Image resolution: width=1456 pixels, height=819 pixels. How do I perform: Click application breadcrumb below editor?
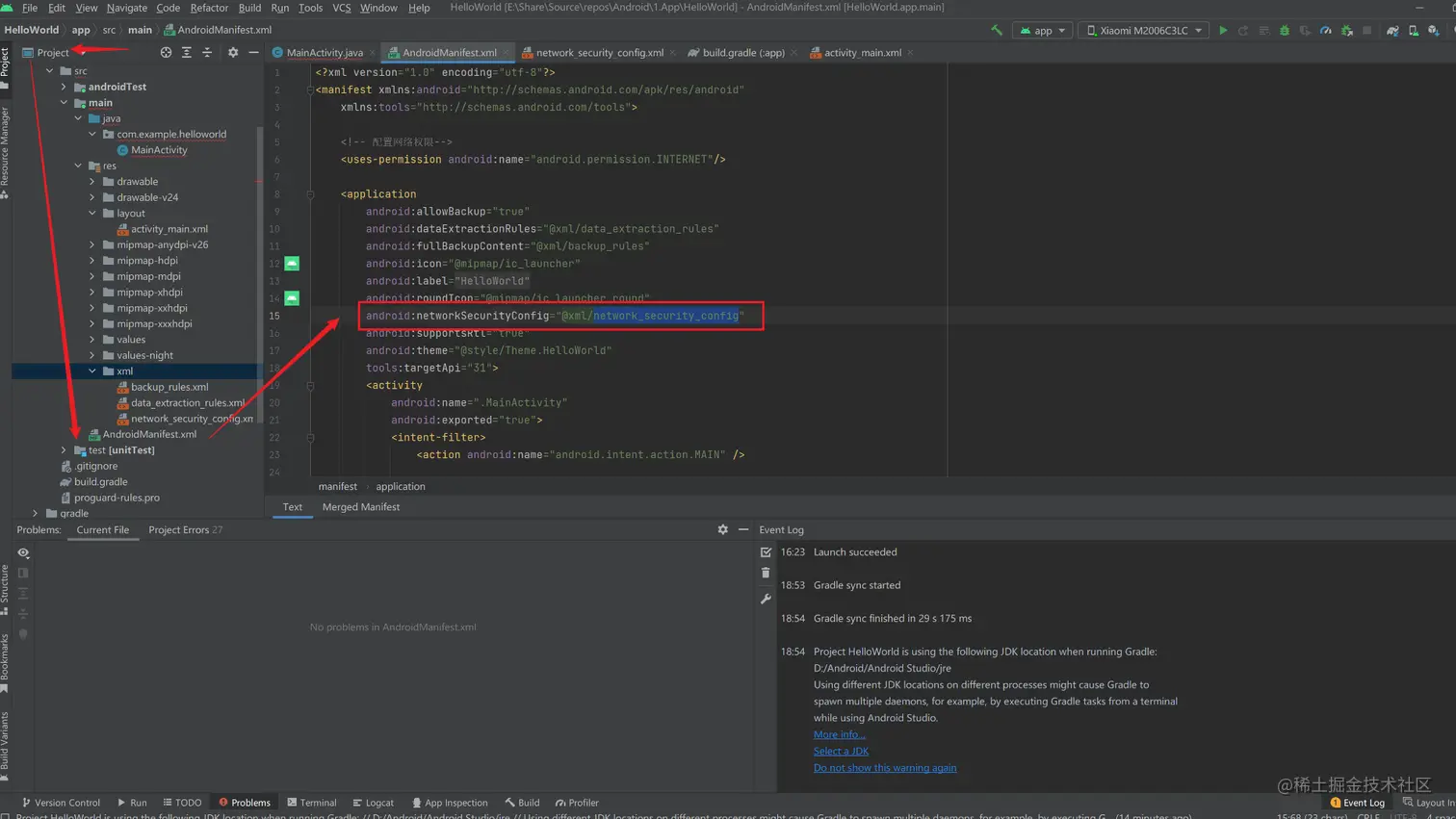pyautogui.click(x=401, y=487)
